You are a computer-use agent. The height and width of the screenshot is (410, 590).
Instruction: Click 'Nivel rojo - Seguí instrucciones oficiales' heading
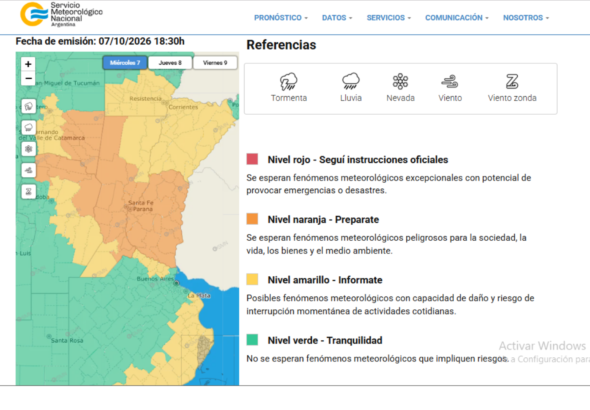tap(358, 159)
